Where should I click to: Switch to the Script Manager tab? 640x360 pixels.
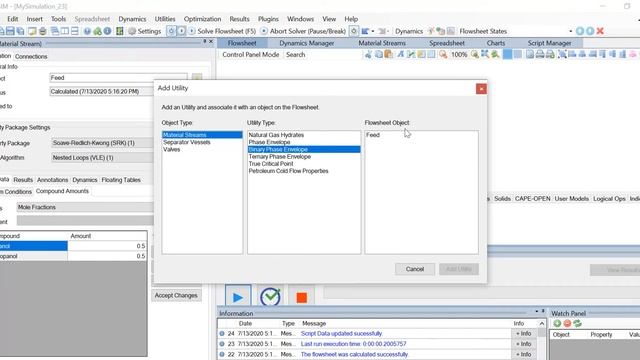[549, 43]
